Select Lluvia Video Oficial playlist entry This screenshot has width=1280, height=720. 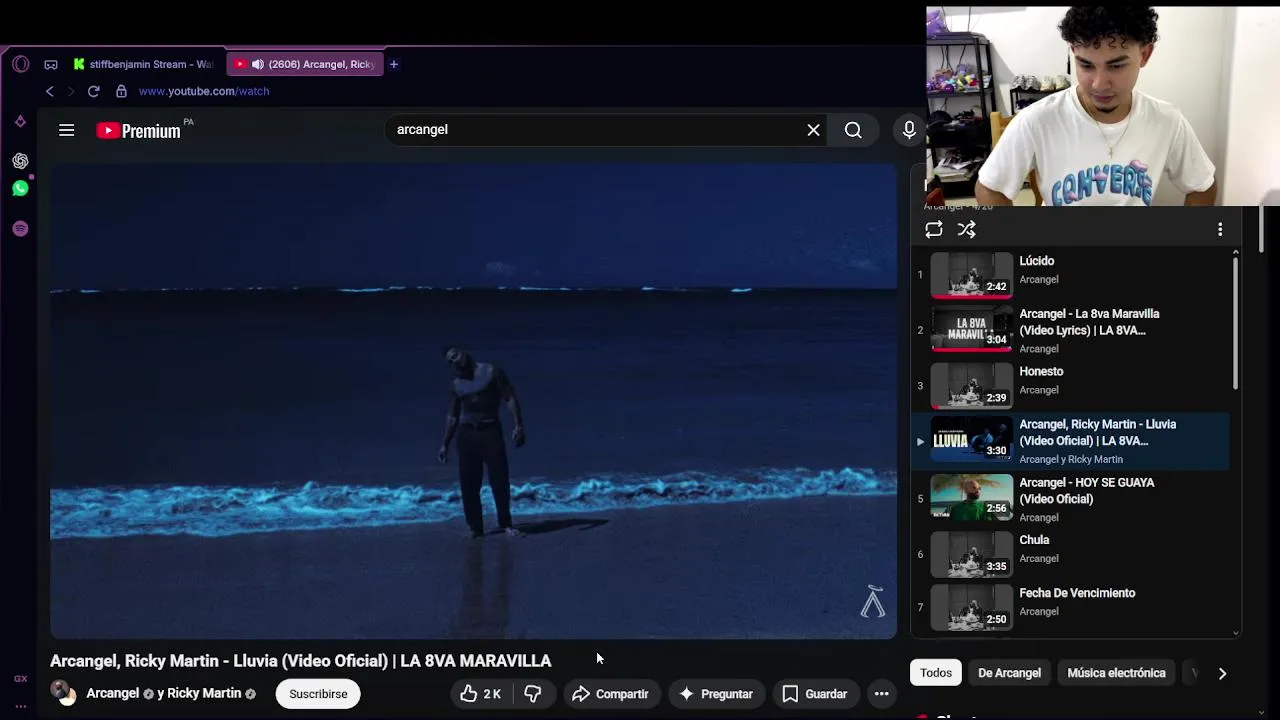tap(1070, 441)
